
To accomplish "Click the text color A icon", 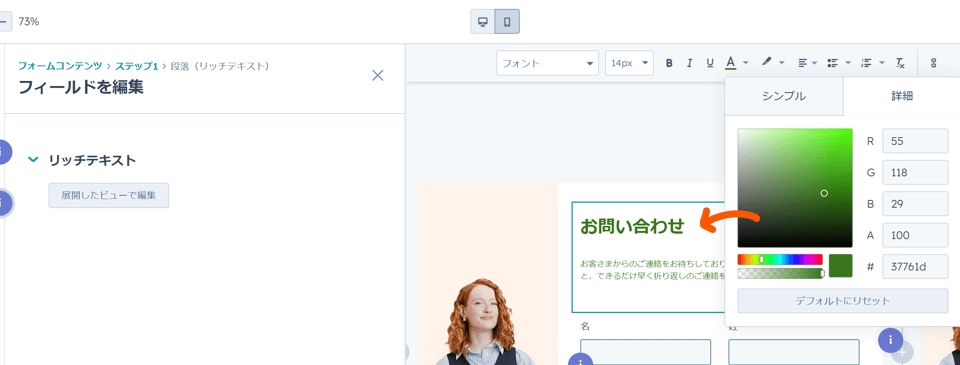I will pyautogui.click(x=730, y=63).
